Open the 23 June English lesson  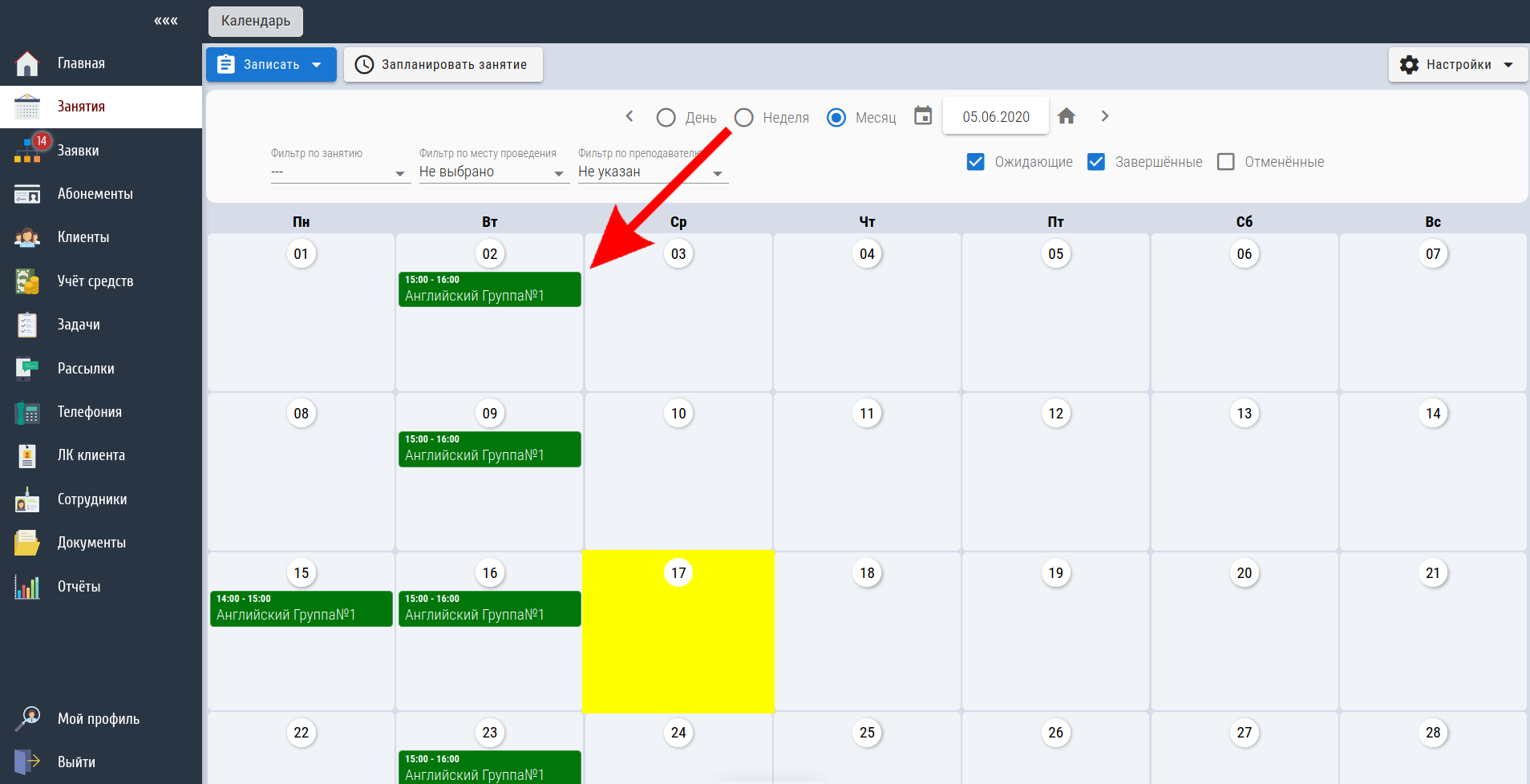pos(489,767)
